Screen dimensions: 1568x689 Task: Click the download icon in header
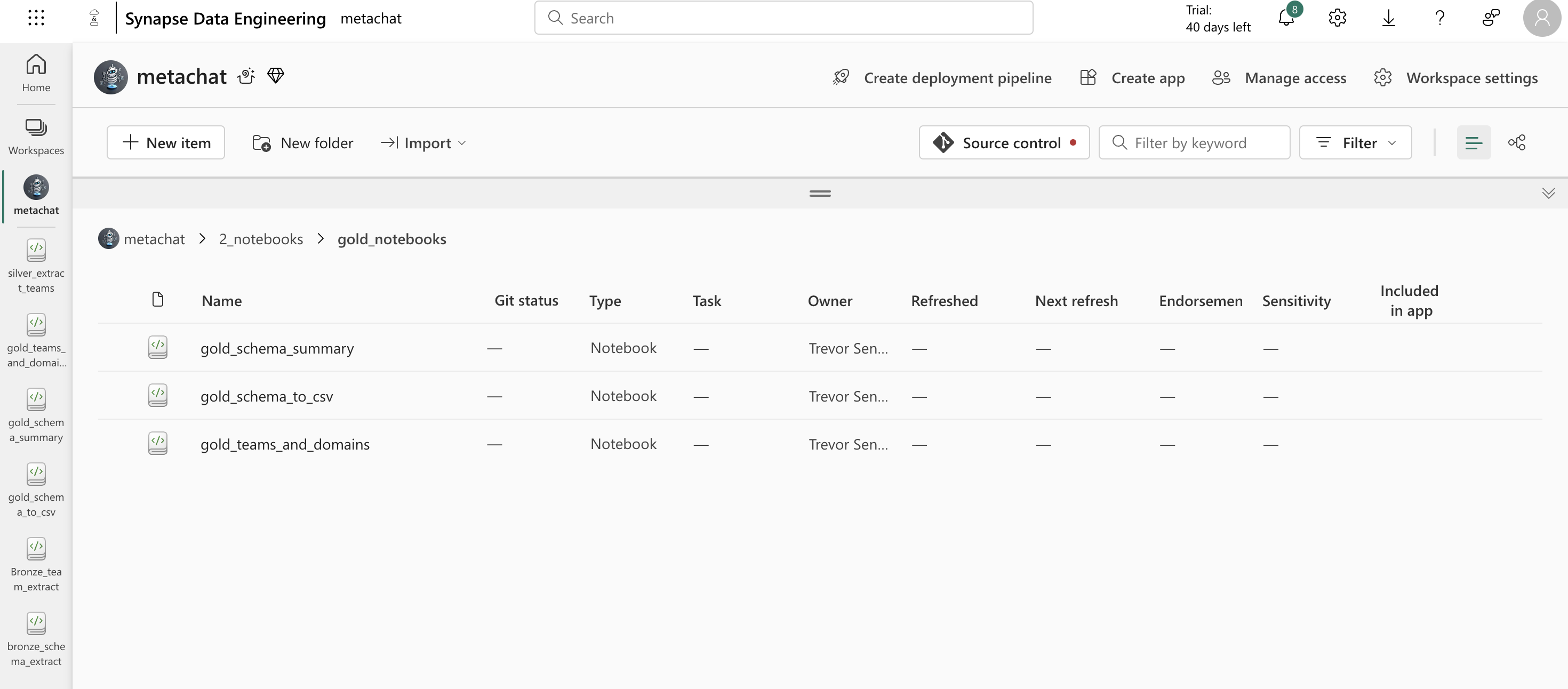pos(1388,18)
